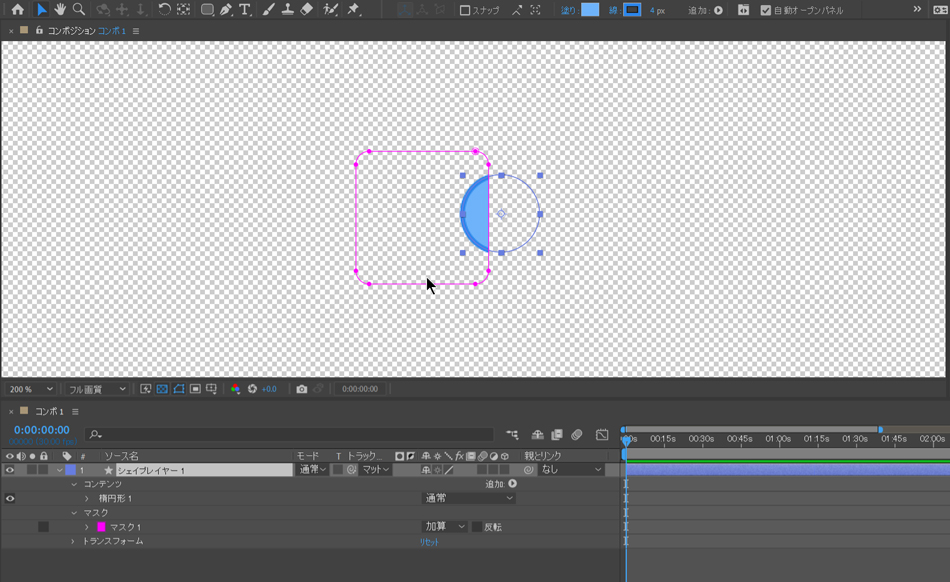950x582 pixels.
Task: Expand the トランスフォーム property group
Action: coord(72,541)
